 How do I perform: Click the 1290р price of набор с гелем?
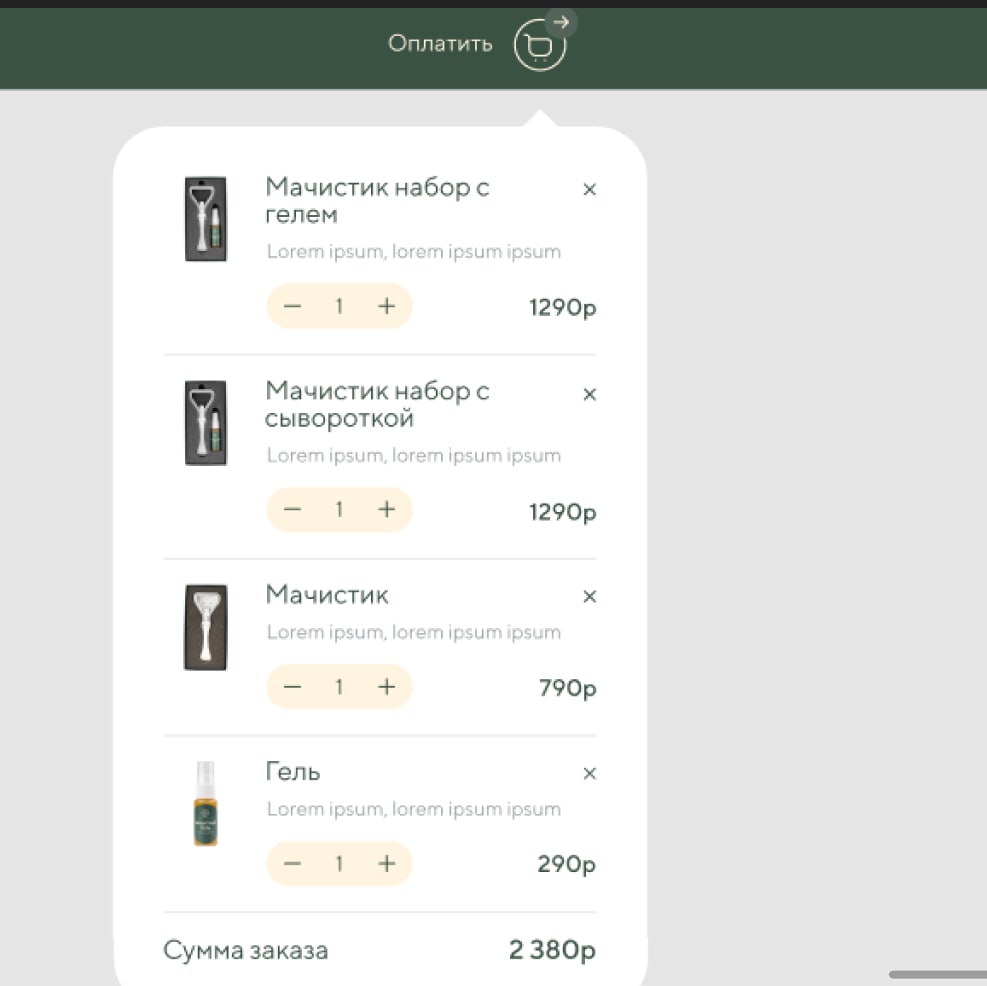click(x=562, y=307)
